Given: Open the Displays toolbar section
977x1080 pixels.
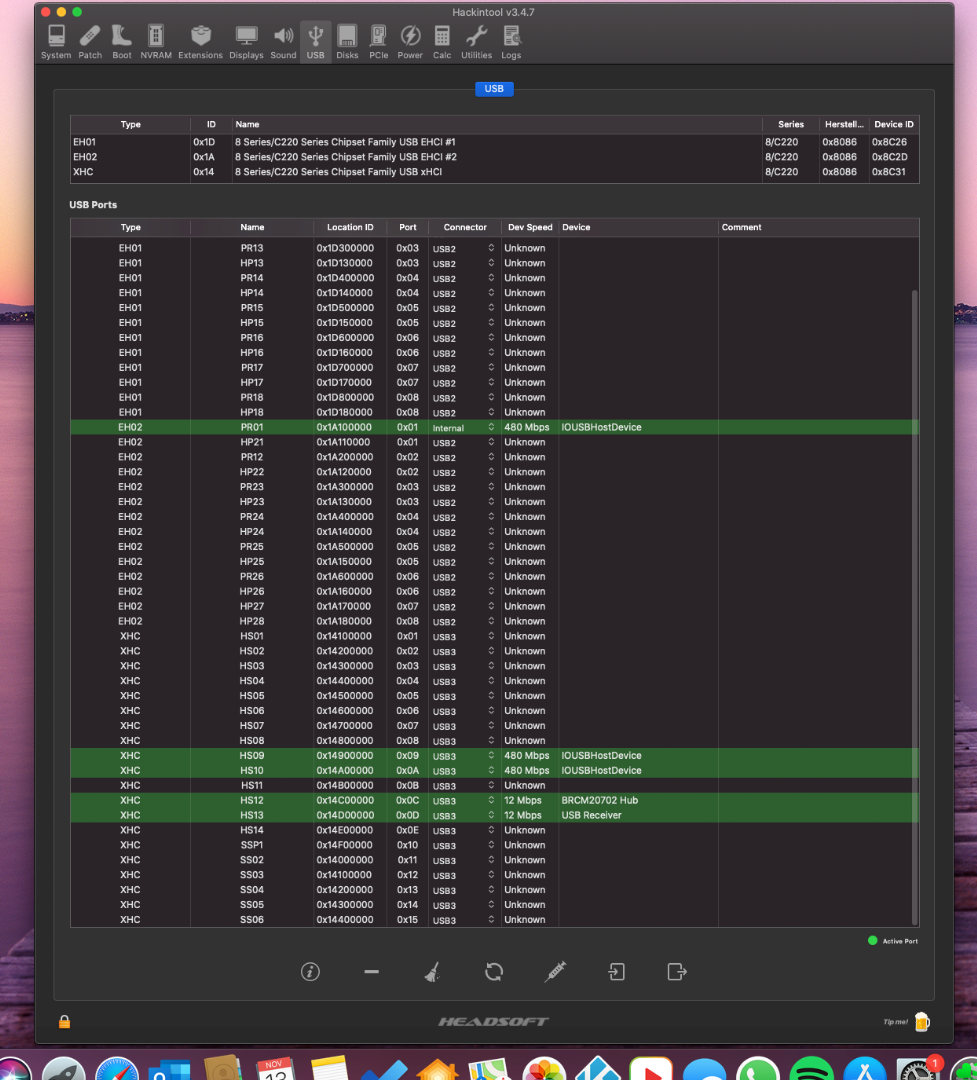Looking at the screenshot, I should click(x=246, y=42).
